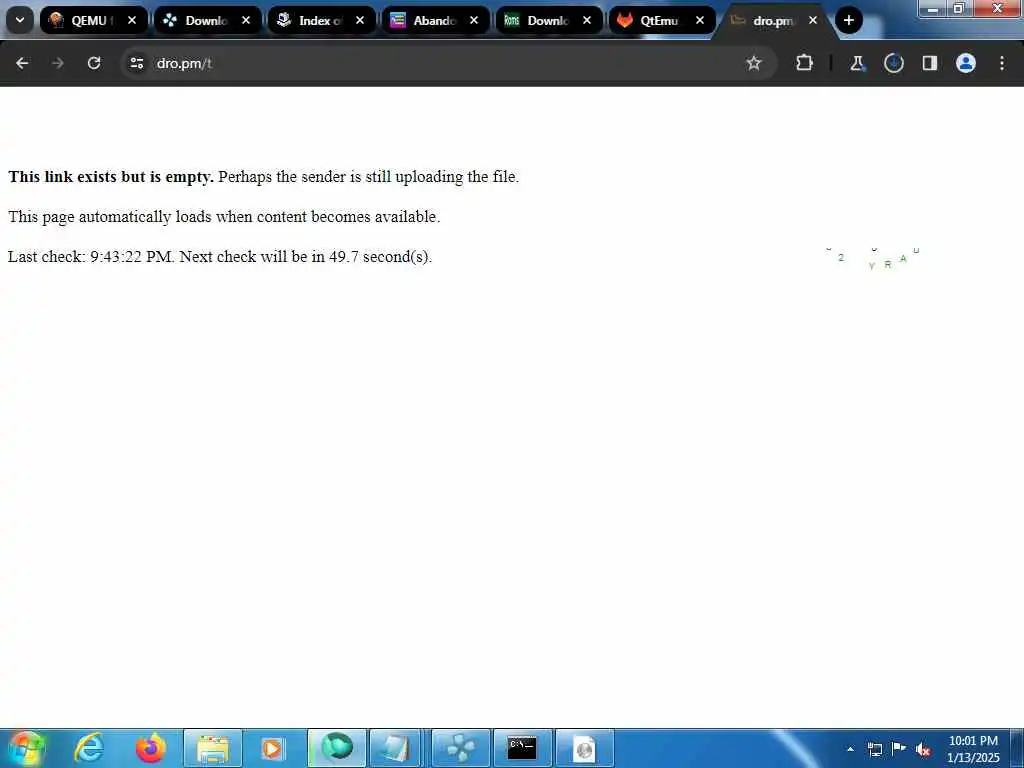Viewport: 1024px width, 768px height.
Task: Close the active dro.pm tab
Action: point(813,20)
